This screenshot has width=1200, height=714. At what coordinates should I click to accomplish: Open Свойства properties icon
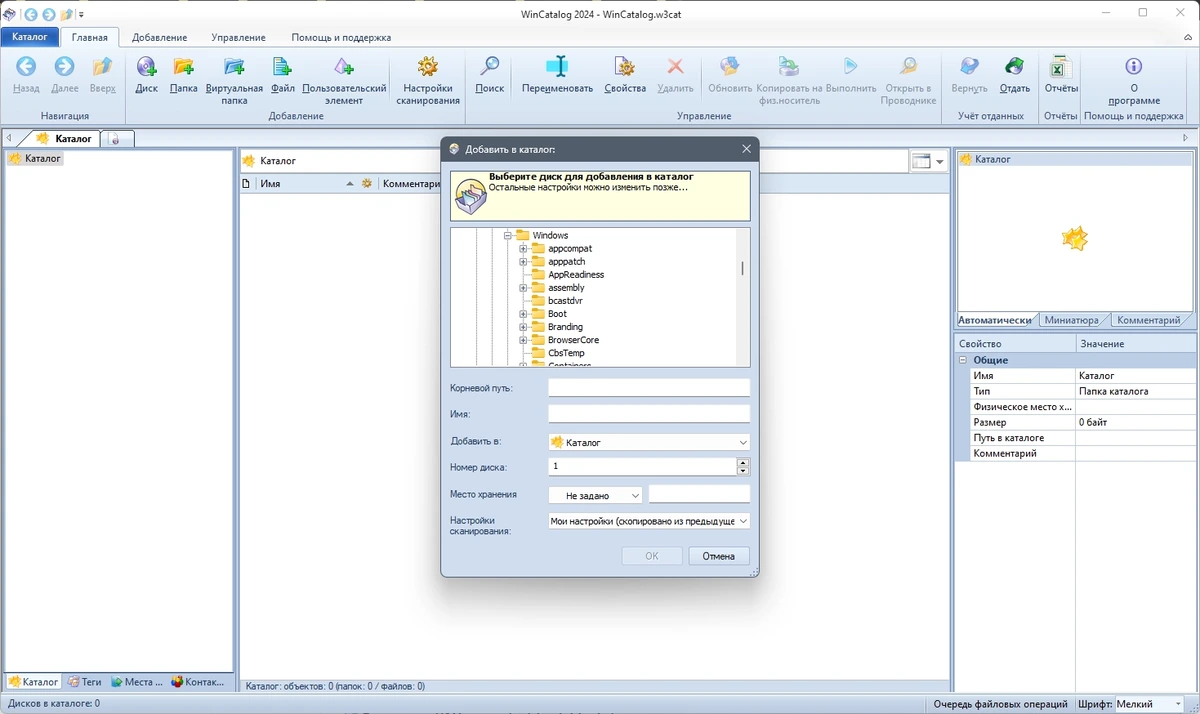tap(625, 67)
